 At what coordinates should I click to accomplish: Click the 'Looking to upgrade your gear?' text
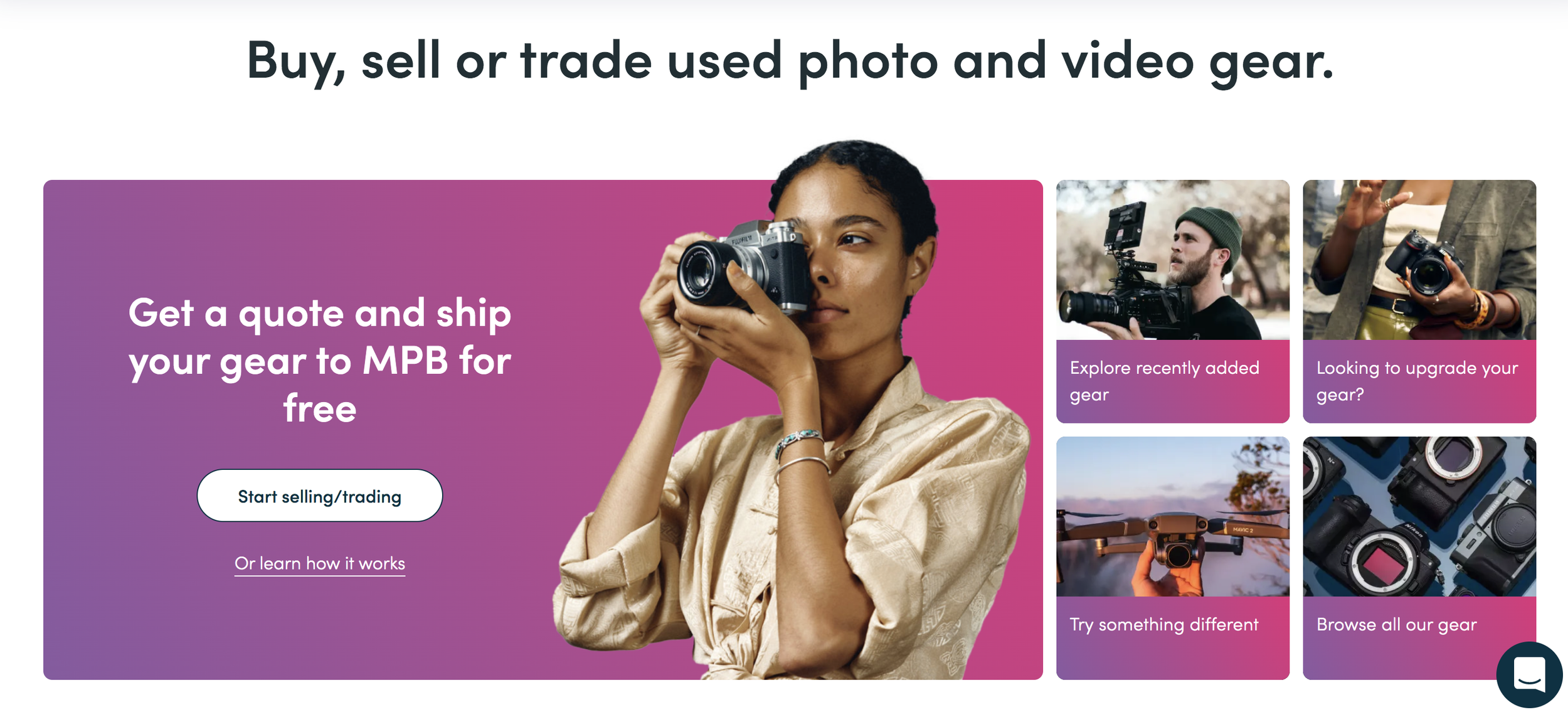(x=1417, y=381)
